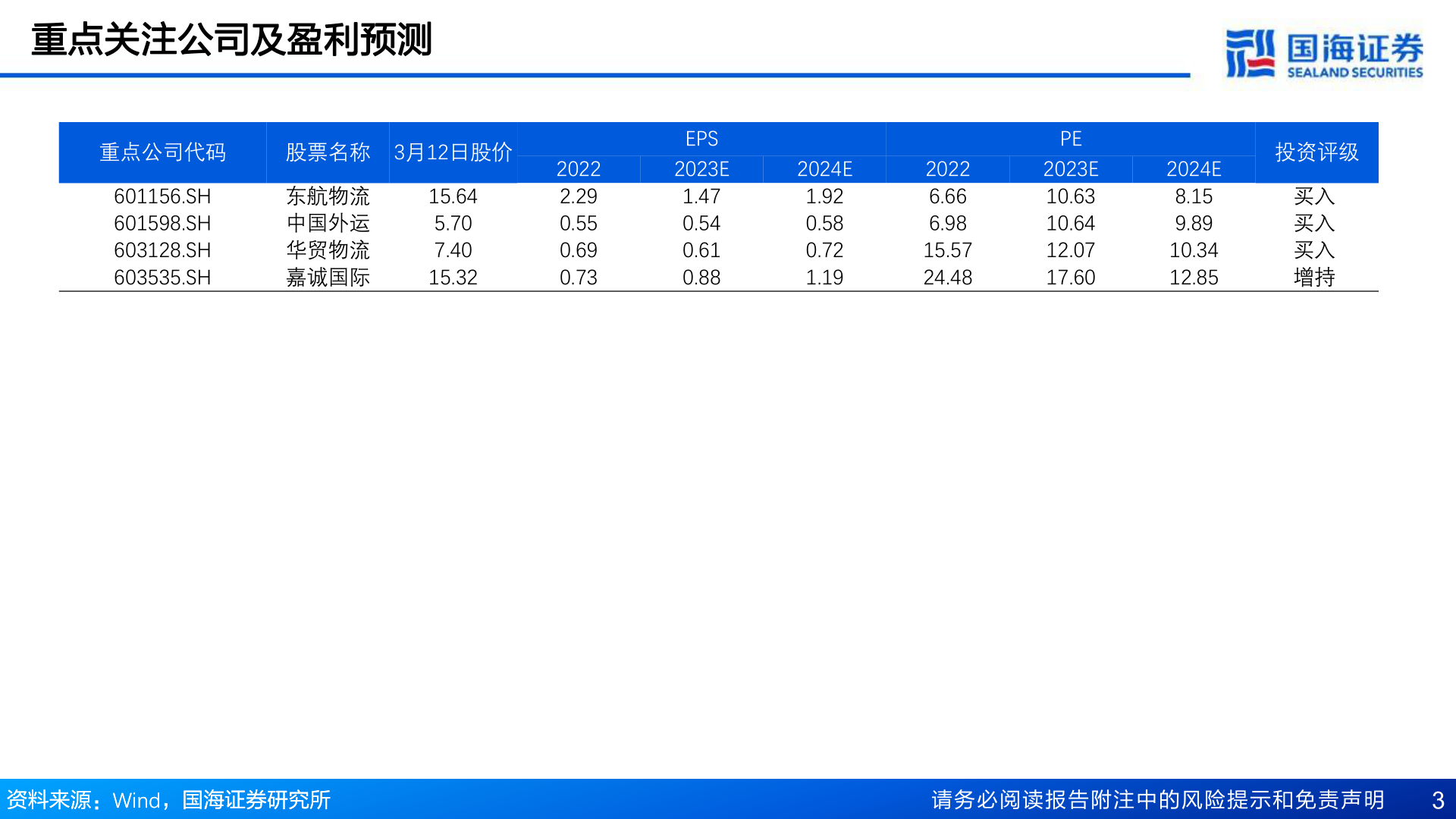This screenshot has width=1456, height=819.
Task: Select the slide title 重点关注公司及盈利预测
Action: [231, 39]
